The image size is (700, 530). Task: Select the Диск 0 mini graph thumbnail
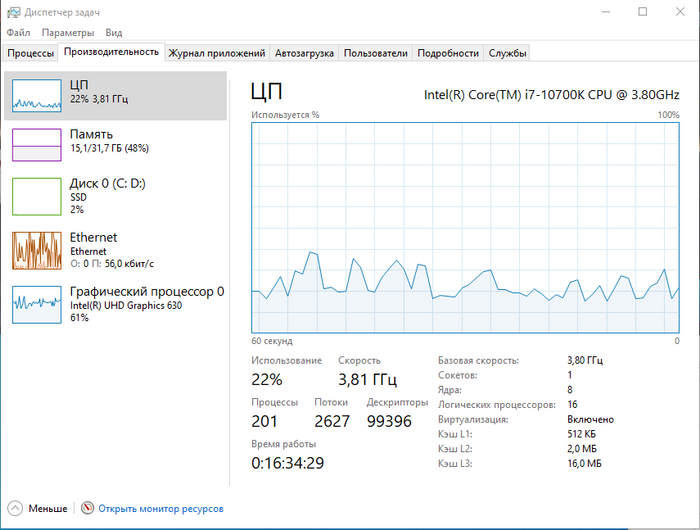(37, 196)
